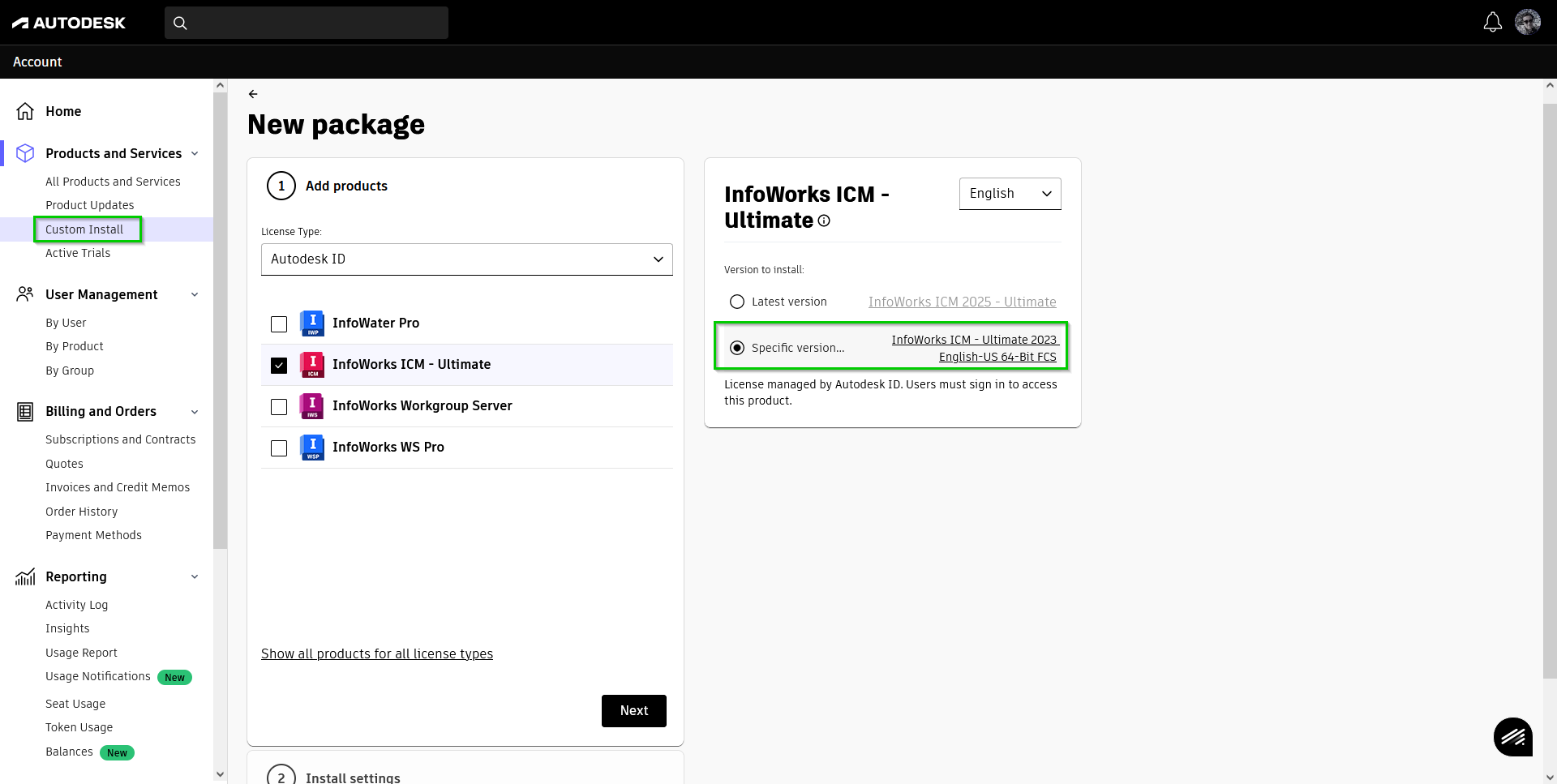Click the Home house icon
This screenshot has height=784, width=1557.
coord(25,111)
